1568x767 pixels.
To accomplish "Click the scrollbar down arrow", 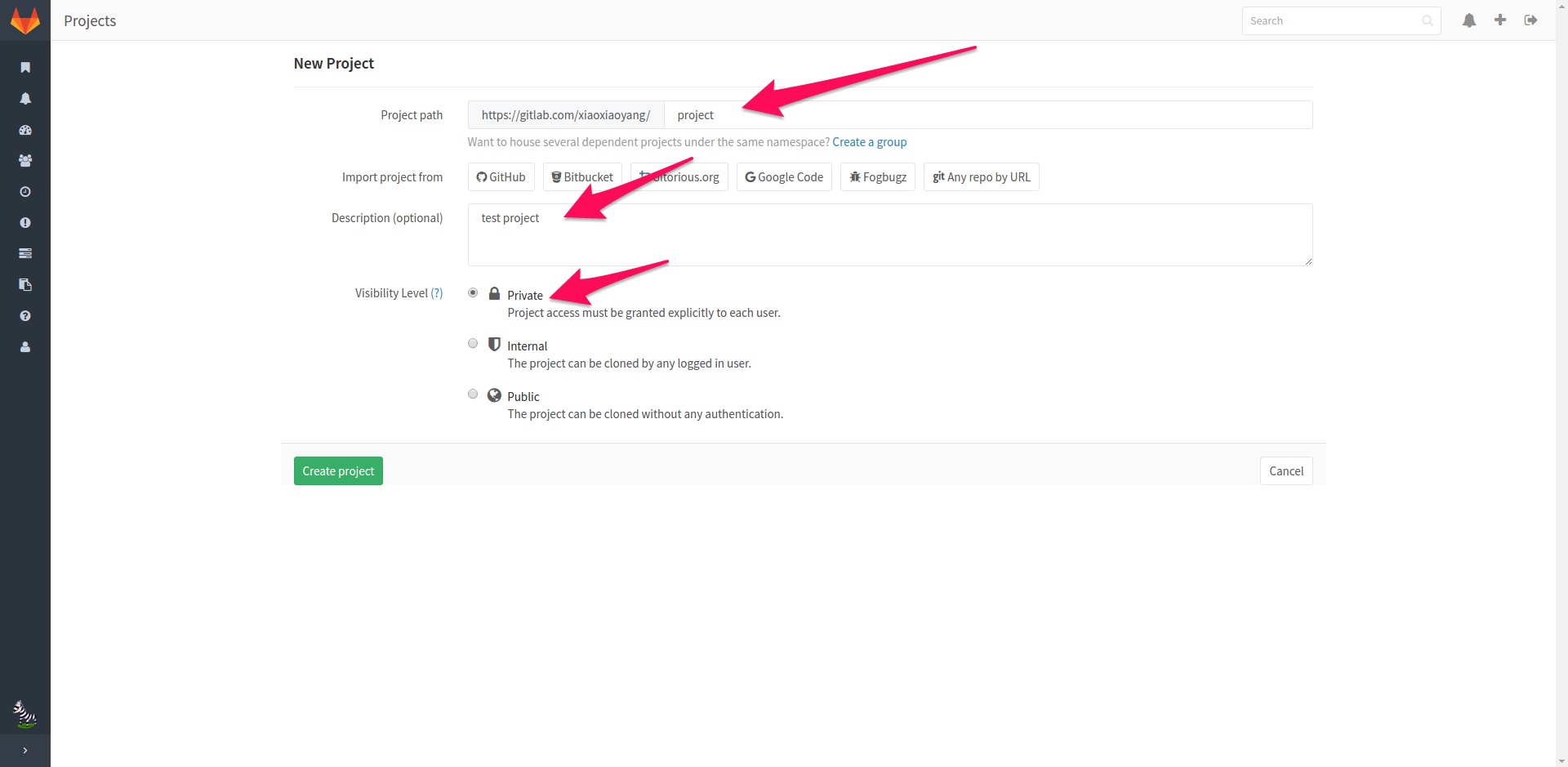I will click(x=1561, y=761).
